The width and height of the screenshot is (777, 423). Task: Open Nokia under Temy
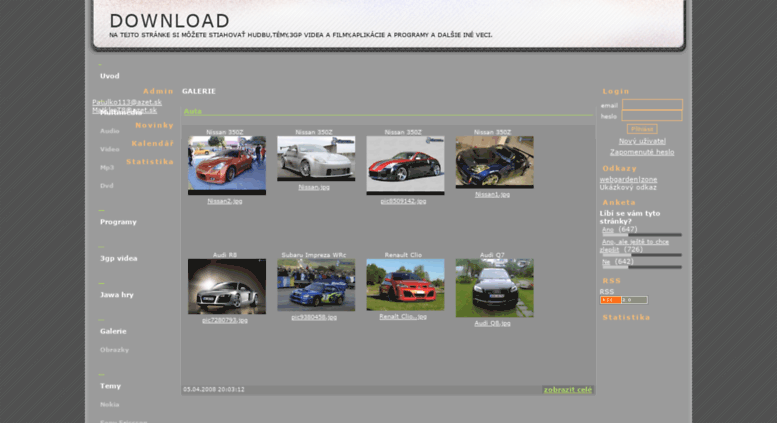coord(110,405)
